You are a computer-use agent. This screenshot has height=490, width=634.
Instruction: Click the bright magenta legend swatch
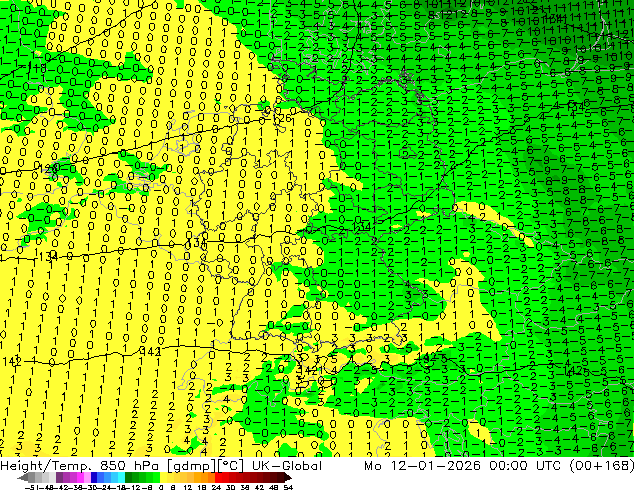[80, 478]
